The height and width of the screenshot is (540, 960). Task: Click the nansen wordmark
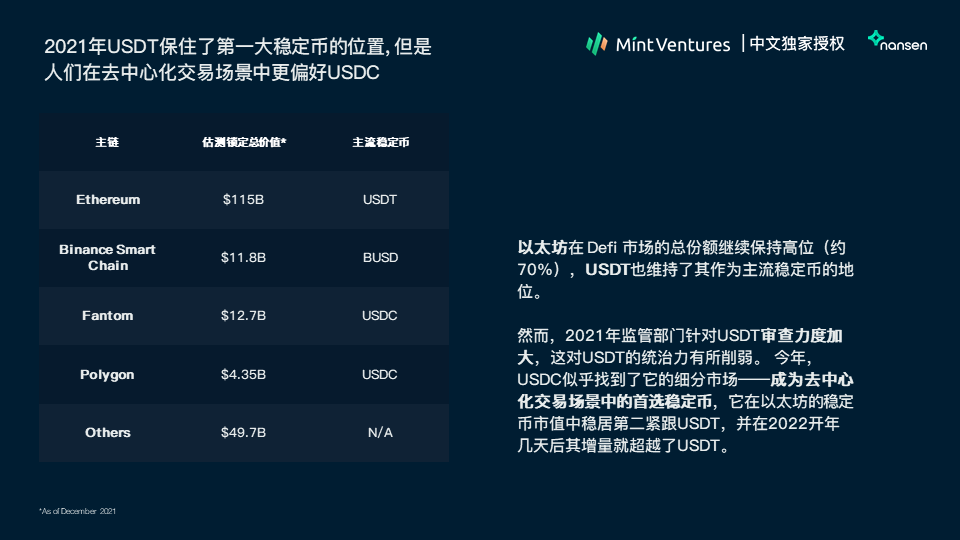[904, 45]
